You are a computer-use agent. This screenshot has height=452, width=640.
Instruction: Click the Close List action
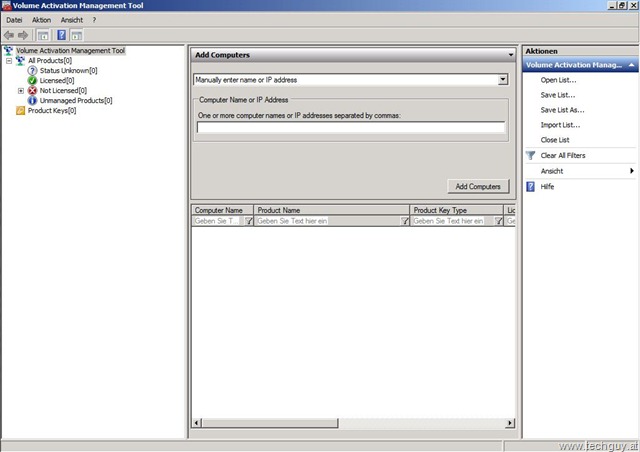(555, 140)
